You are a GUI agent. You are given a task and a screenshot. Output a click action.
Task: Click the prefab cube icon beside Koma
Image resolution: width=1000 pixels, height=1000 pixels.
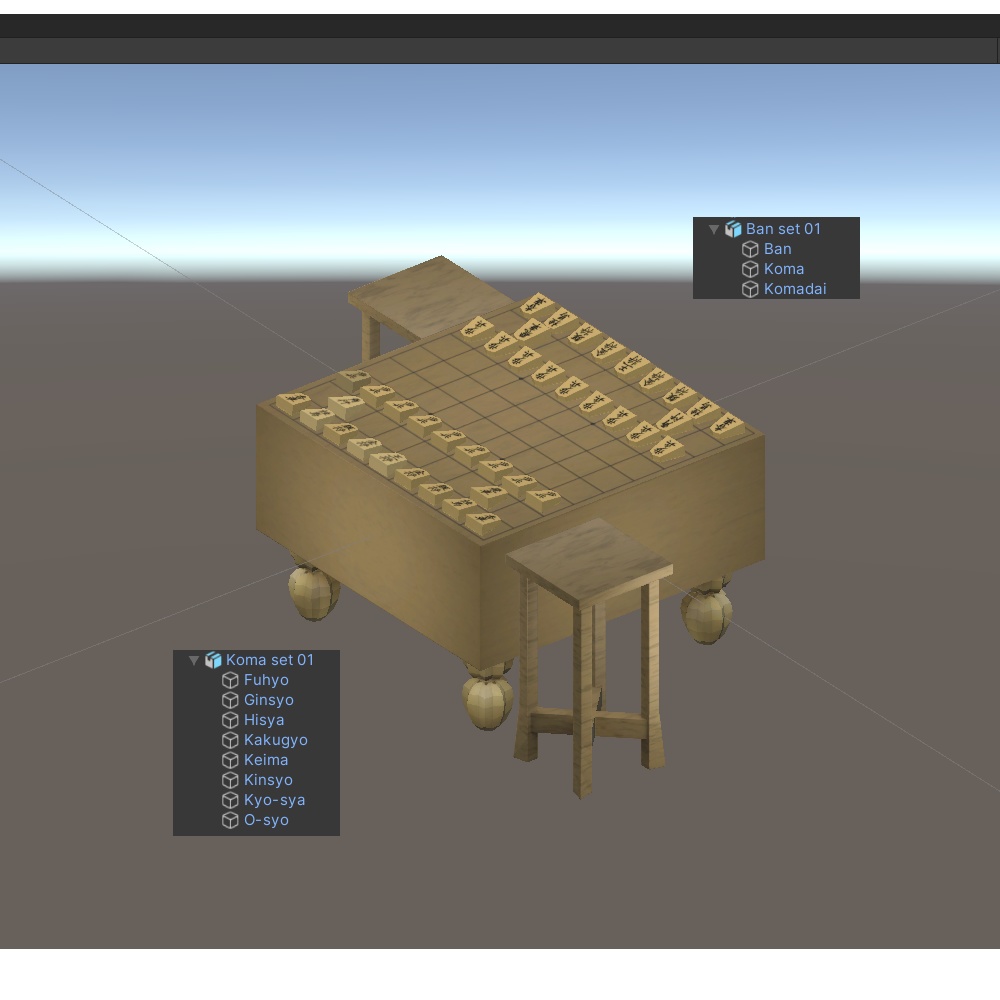click(750, 268)
